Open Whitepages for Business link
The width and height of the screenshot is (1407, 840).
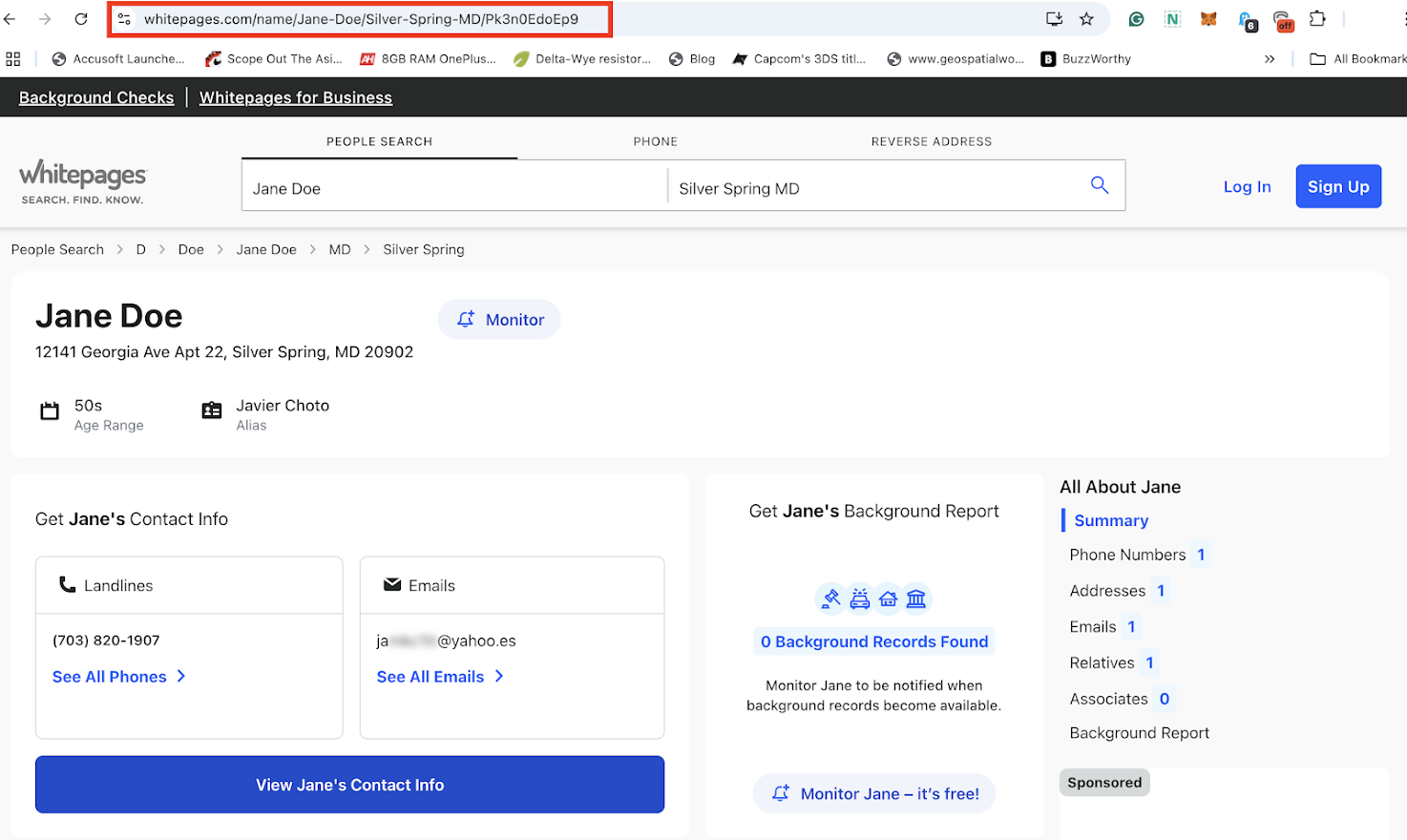pyautogui.click(x=296, y=97)
